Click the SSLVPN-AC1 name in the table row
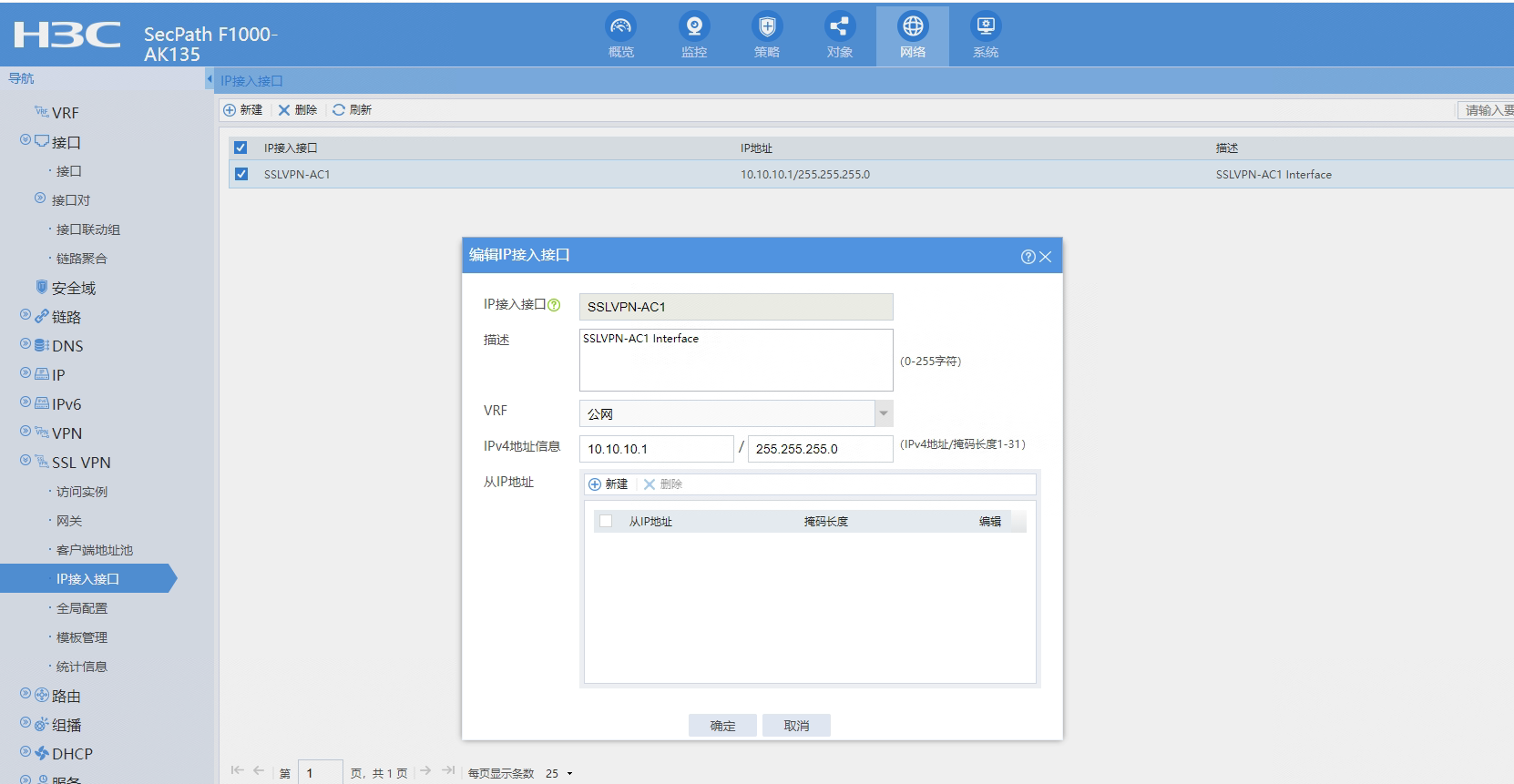The image size is (1514, 784). (x=297, y=175)
